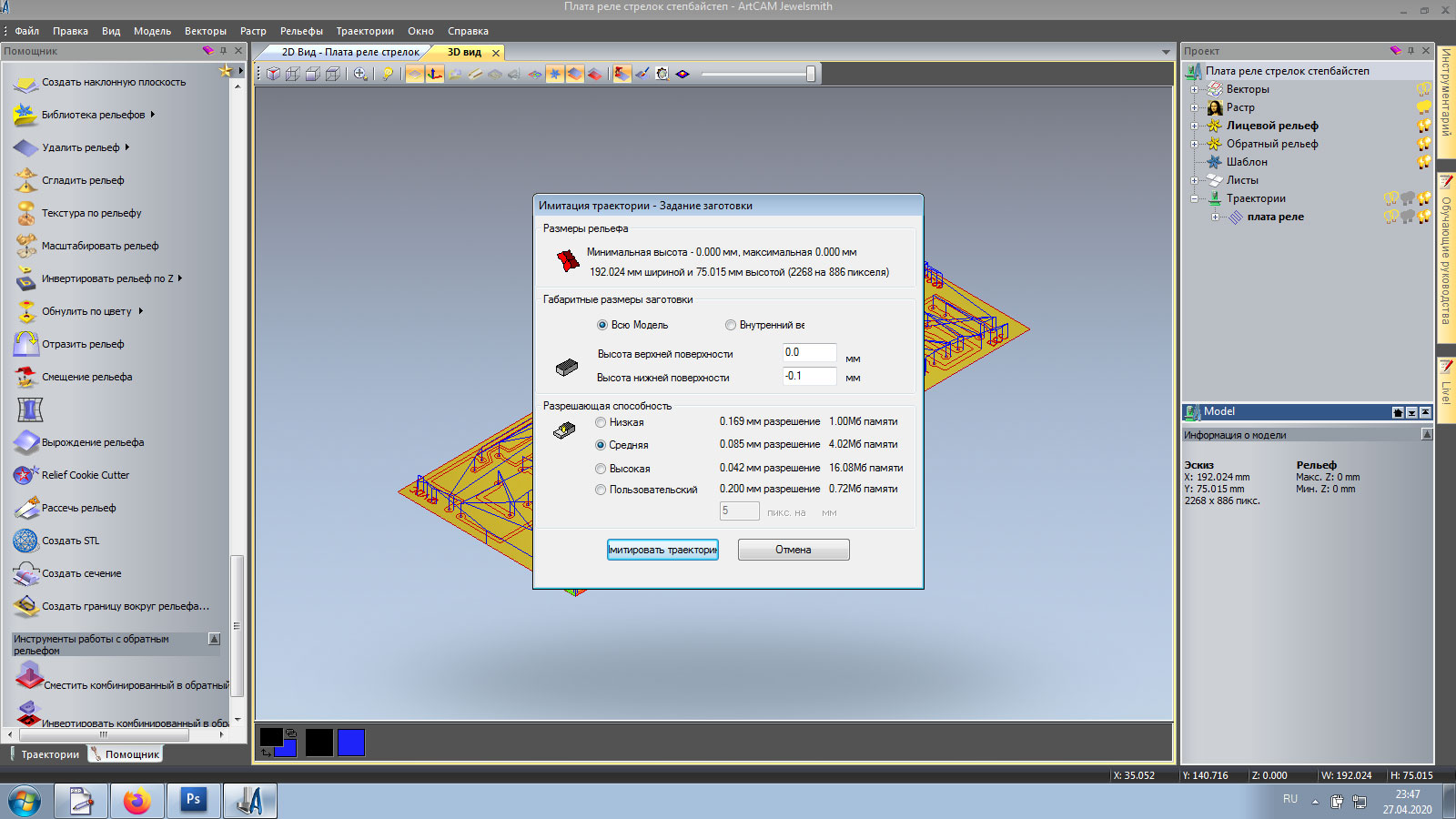The height and width of the screenshot is (819, 1456).
Task: Click the Relief Cookie Cutter icon
Action: [26, 475]
